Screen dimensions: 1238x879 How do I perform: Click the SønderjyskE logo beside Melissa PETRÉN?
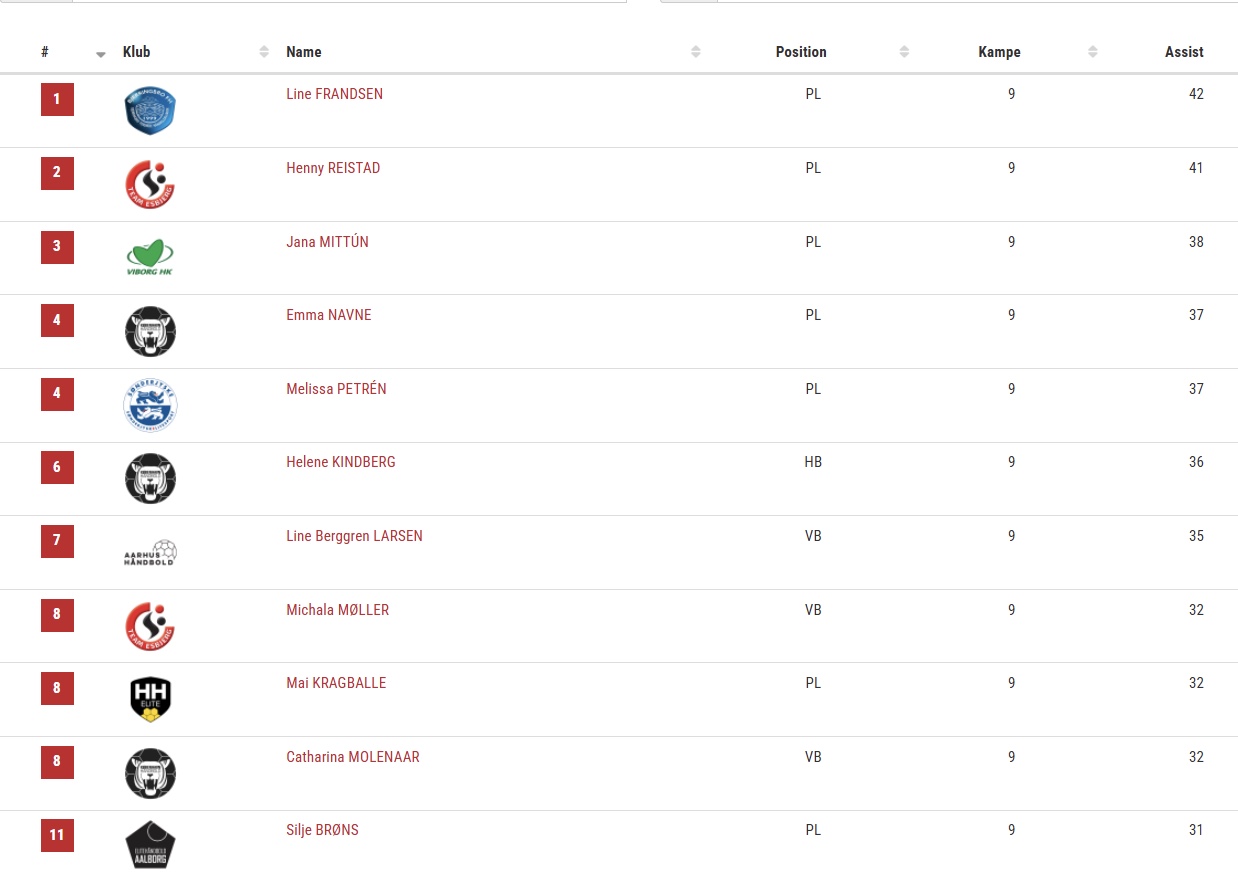tap(150, 406)
